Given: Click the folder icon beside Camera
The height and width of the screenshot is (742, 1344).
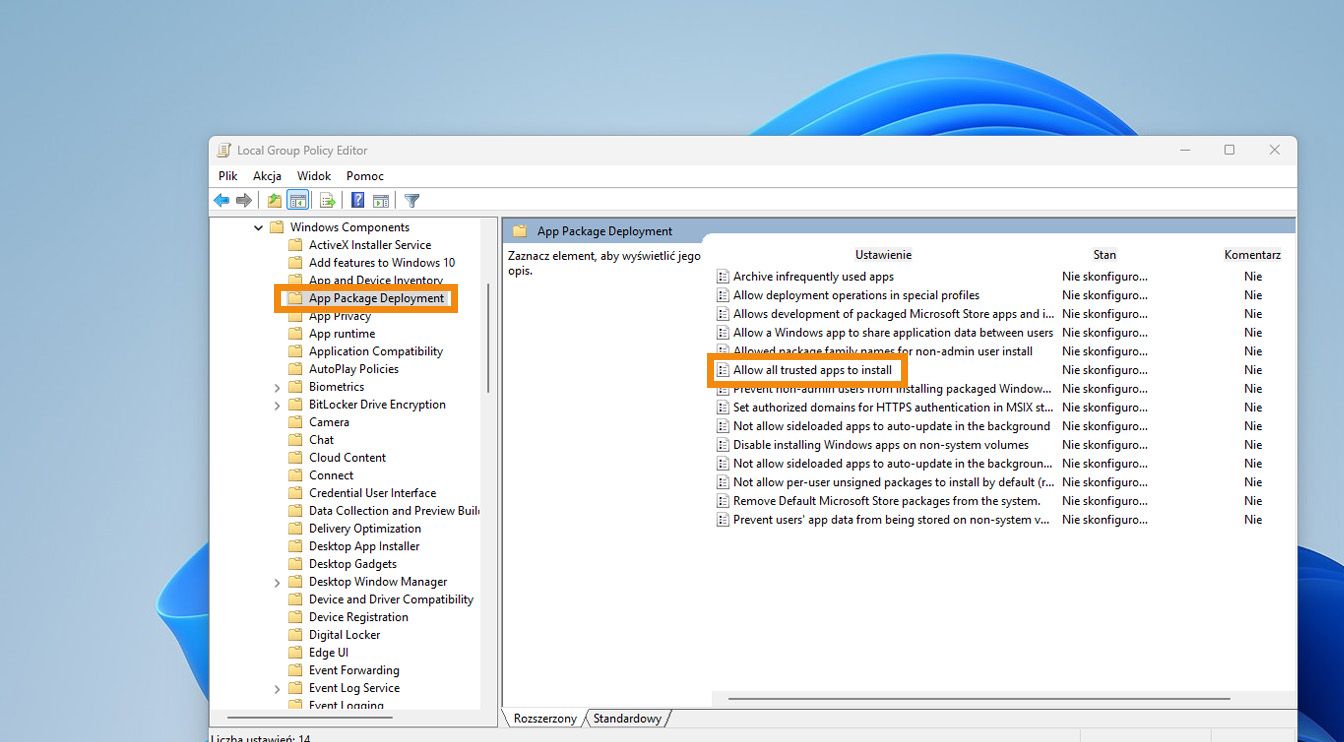Looking at the screenshot, I should (295, 422).
